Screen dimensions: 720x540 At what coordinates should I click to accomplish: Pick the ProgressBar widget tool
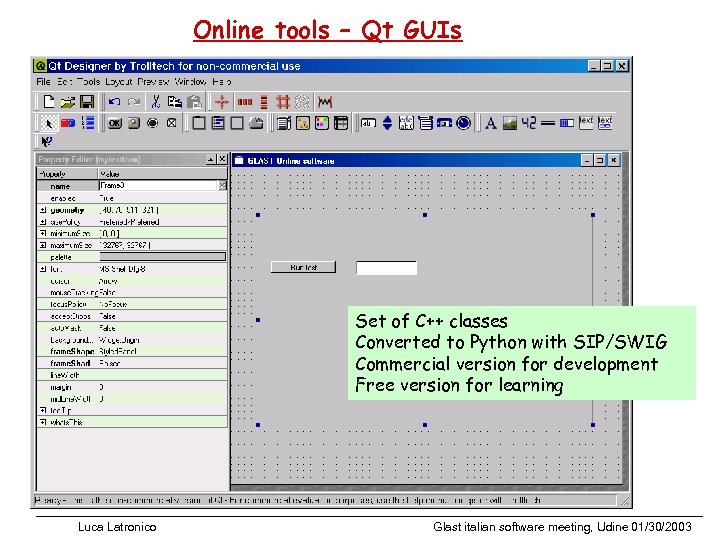567,123
